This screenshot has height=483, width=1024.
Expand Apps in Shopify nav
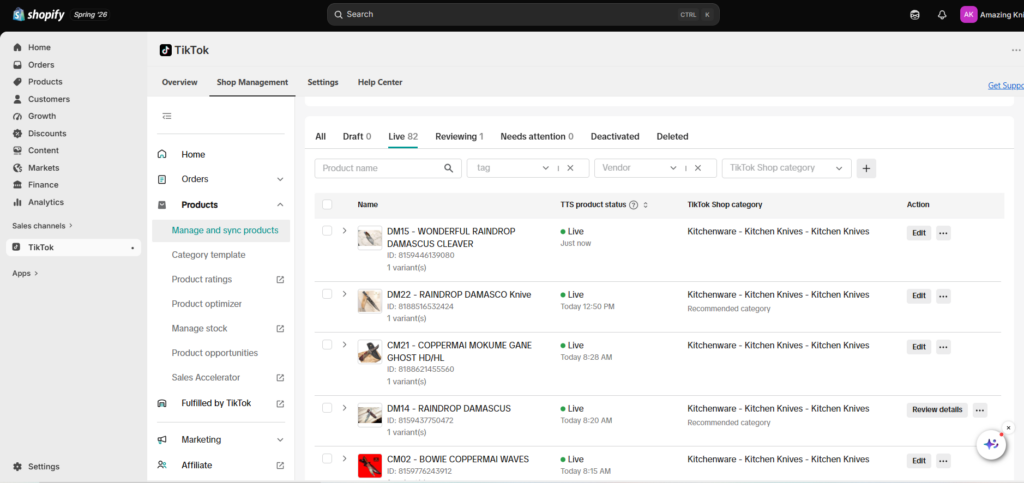point(25,273)
